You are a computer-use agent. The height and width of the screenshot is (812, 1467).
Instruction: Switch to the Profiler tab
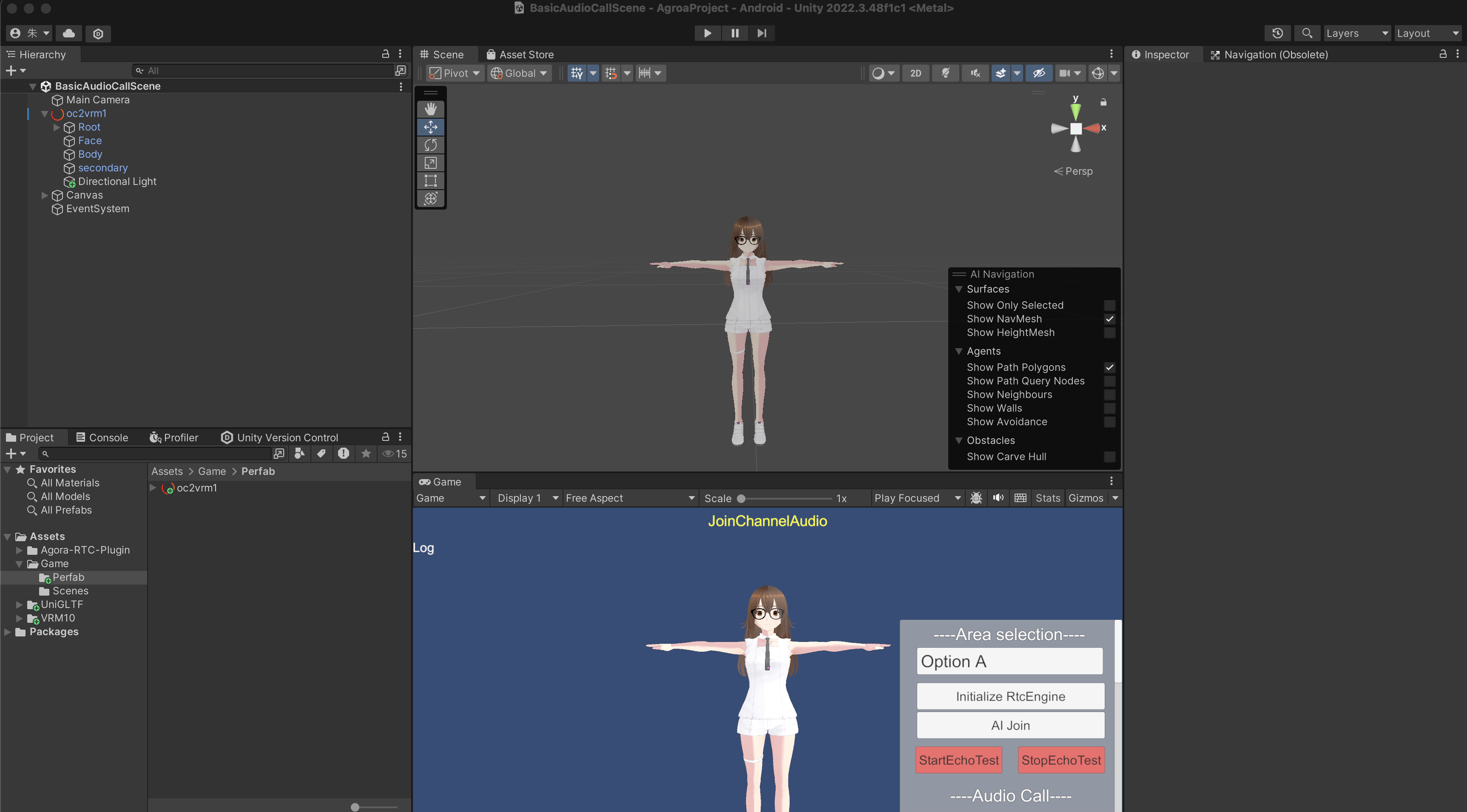(x=173, y=437)
